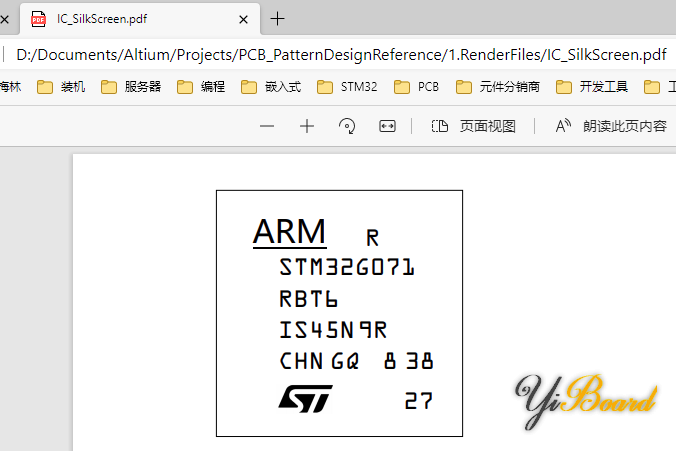The image size is (676, 451).
Task: Open the 编程 bookmark folder
Action: [x=200, y=87]
